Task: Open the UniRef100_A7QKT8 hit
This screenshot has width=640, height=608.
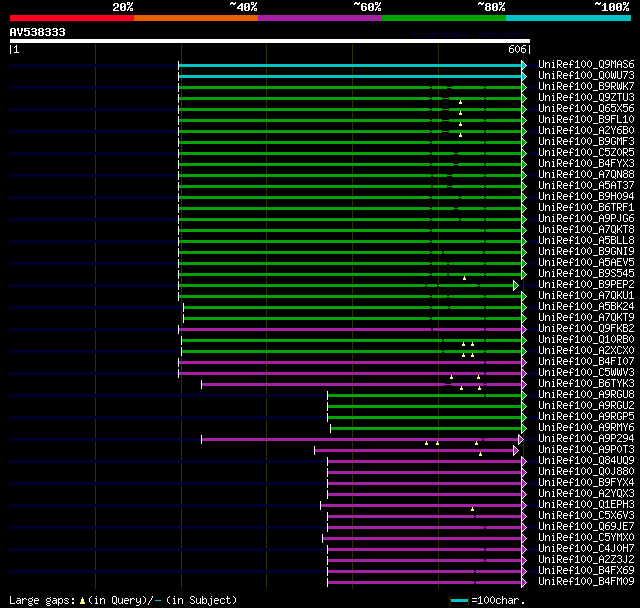Action: coord(586,230)
